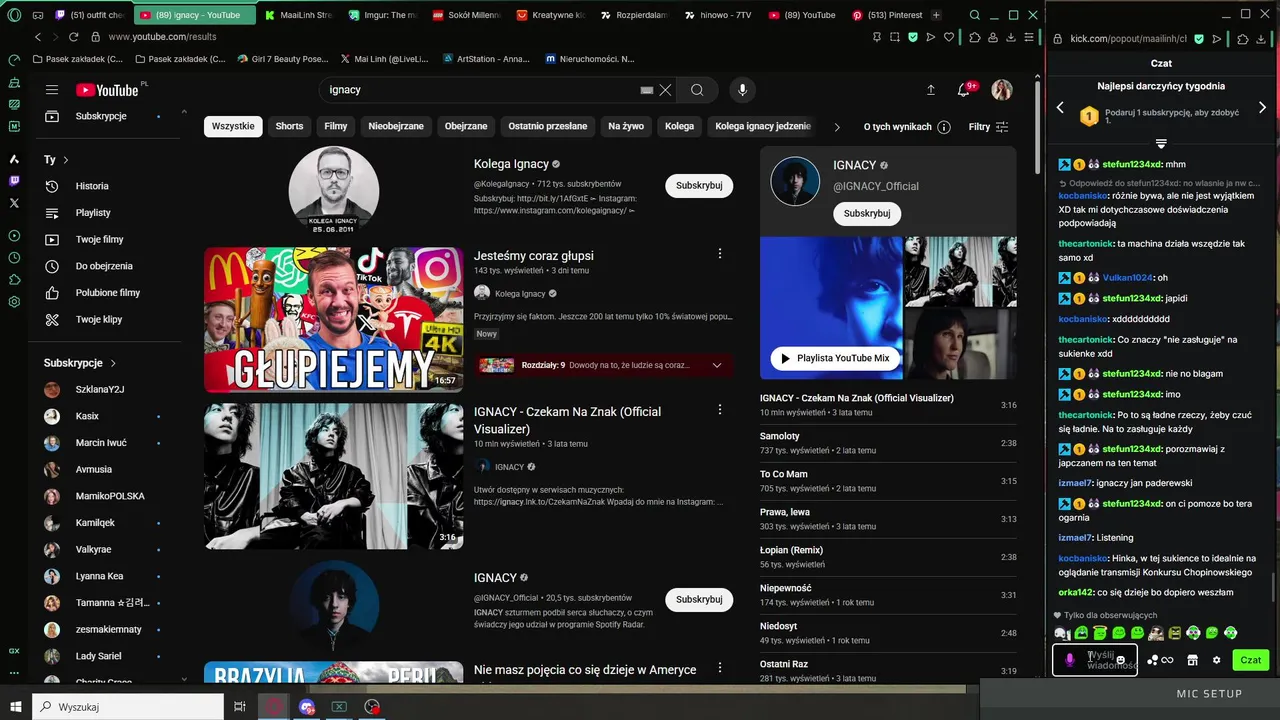1280x720 pixels.
Task: Clear the search query with X
Action: [665, 90]
